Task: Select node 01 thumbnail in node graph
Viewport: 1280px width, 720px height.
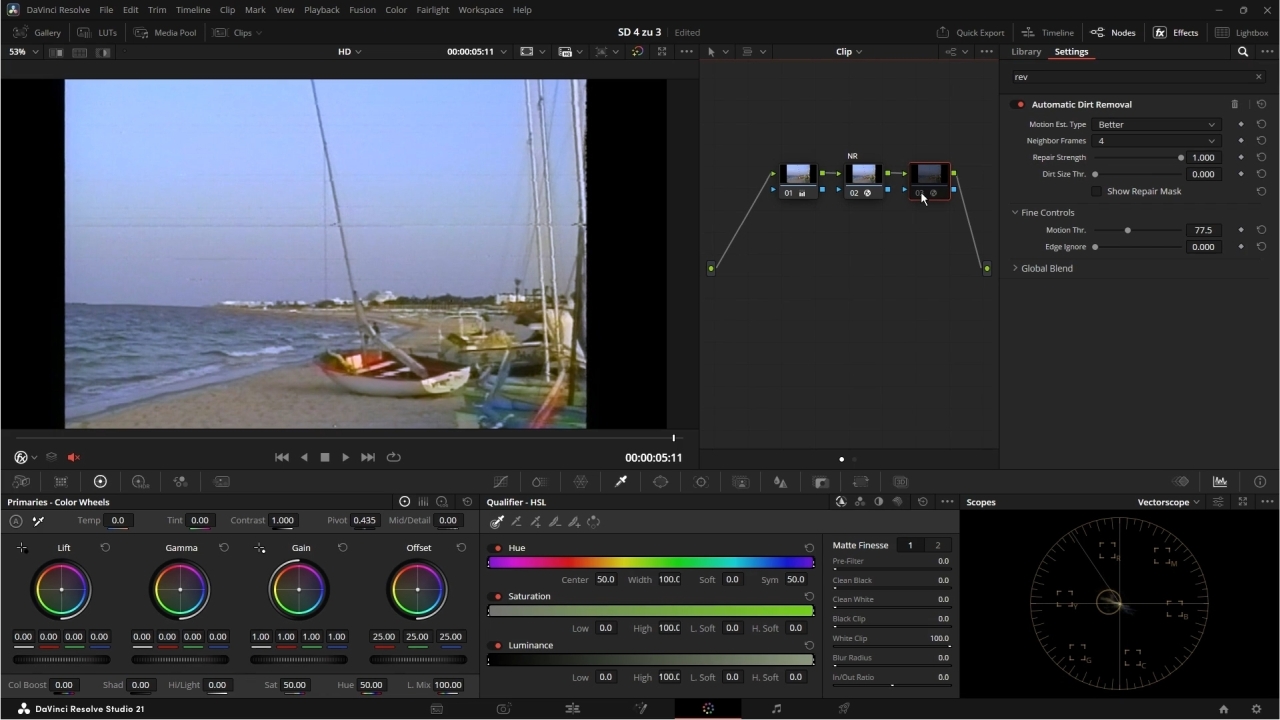Action: click(x=798, y=174)
